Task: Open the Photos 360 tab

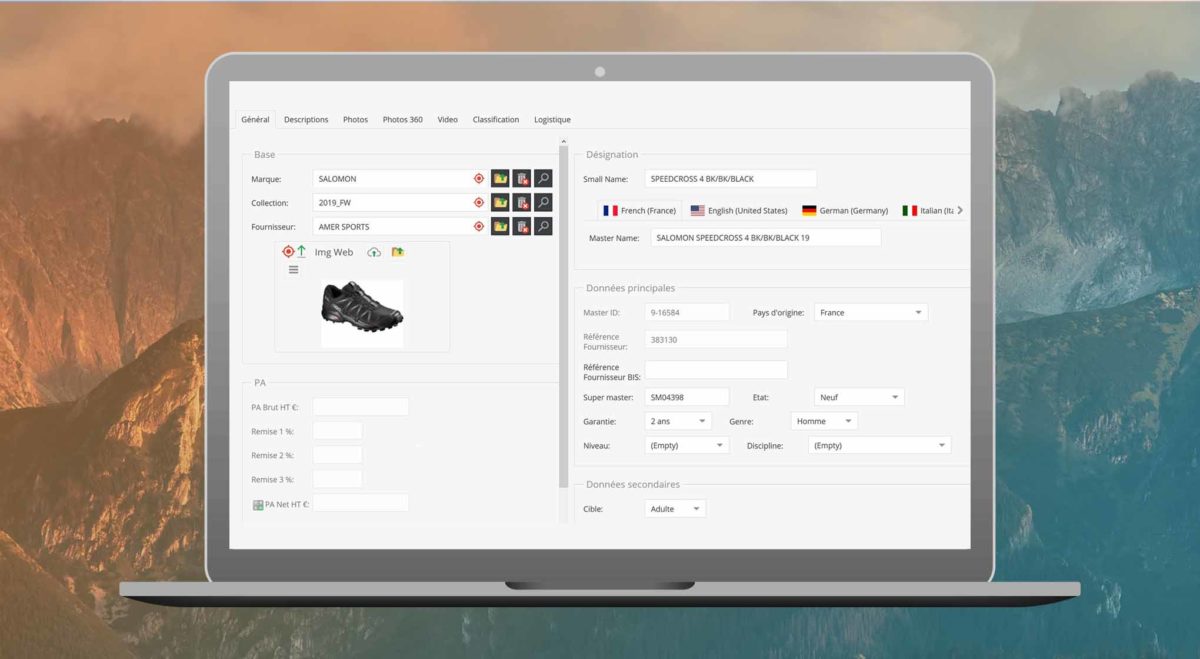Action: tap(402, 119)
